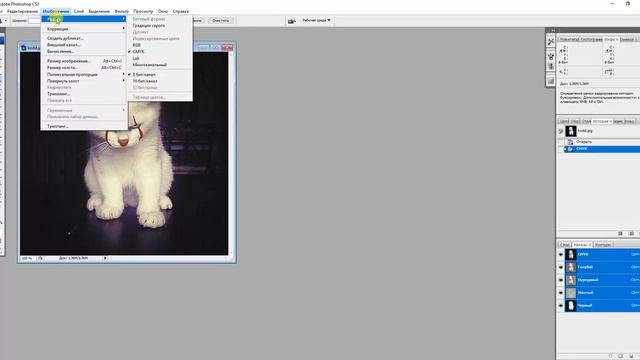The image size is (640, 360).
Task: Open the Brushes panel icon in the collapsed dock
Action: pos(551,57)
